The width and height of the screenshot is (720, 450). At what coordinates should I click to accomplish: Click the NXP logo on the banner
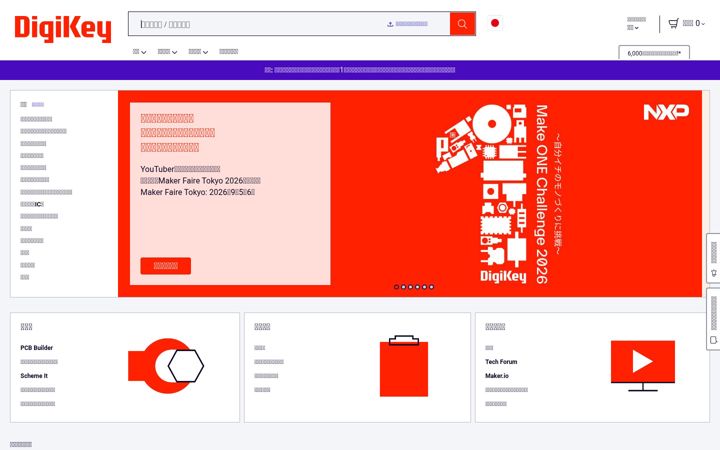click(666, 112)
